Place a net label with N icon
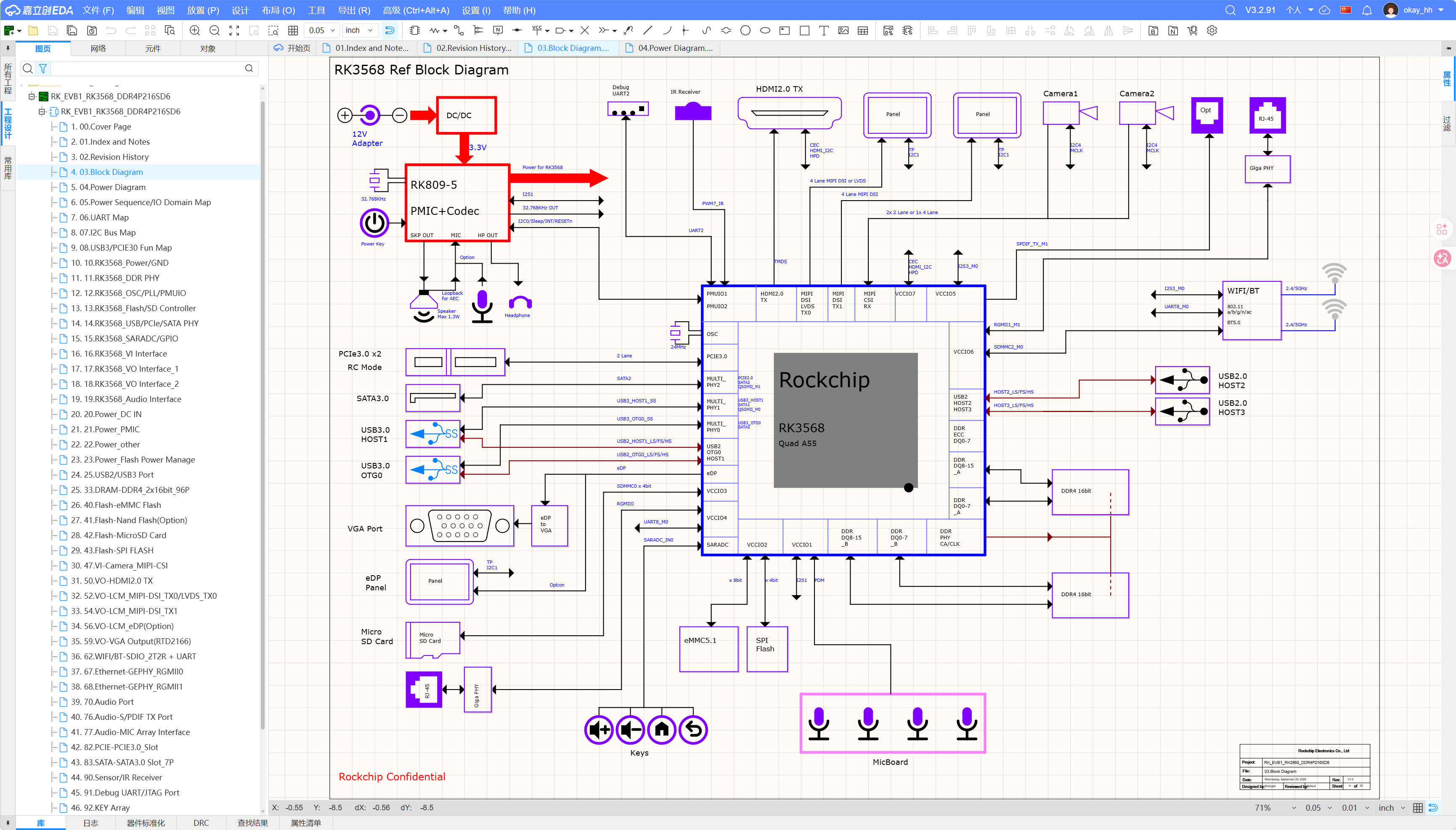The image size is (1456, 830). (498, 31)
